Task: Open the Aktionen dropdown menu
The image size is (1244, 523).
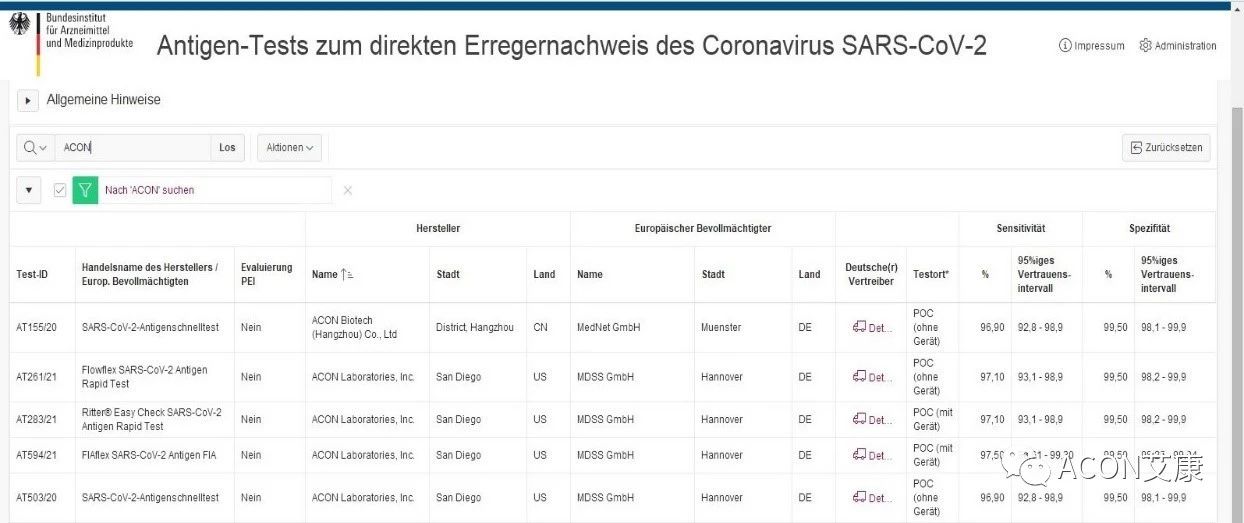Action: tap(289, 148)
